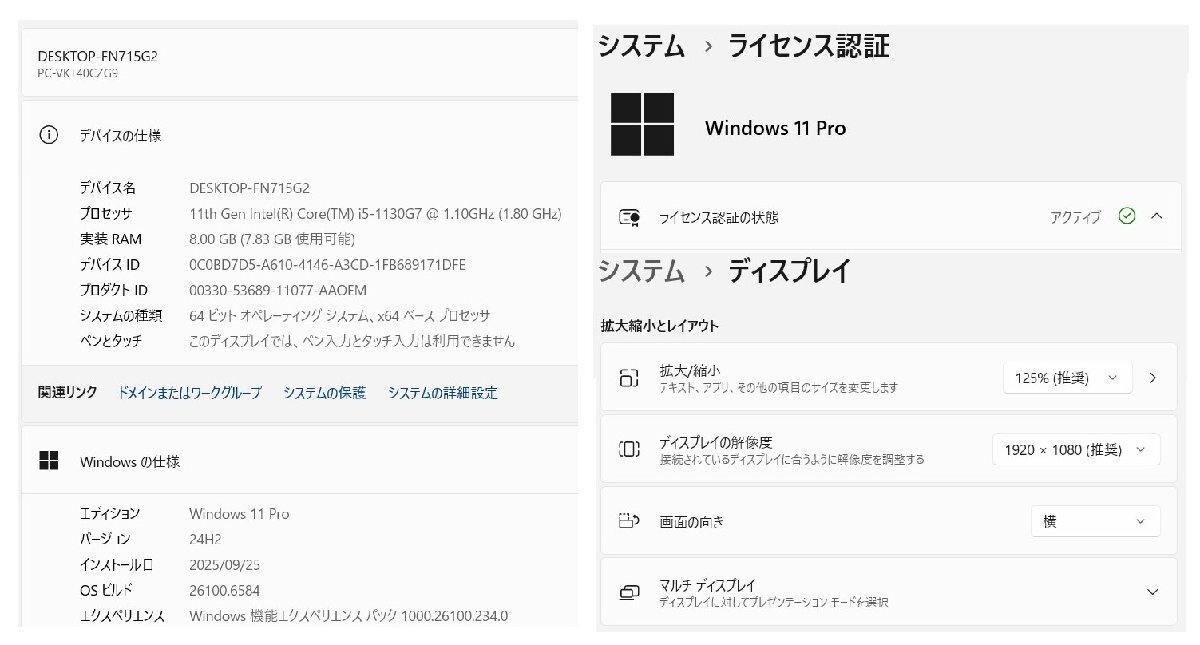The image size is (1200, 645).
Task: Go back to システム from ディスプレイ breadcrumb
Action: [641, 271]
